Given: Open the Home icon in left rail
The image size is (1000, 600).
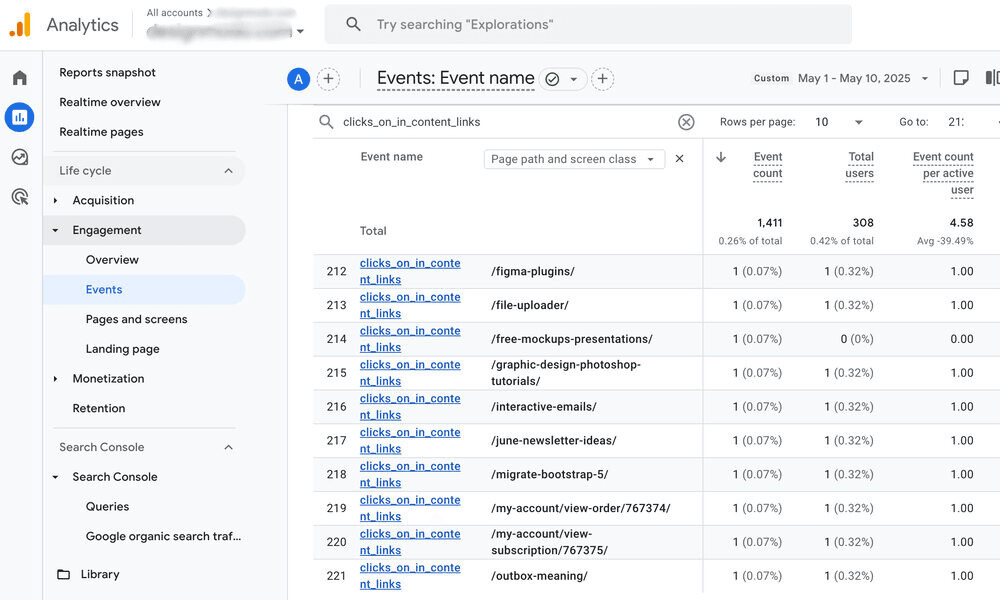Looking at the screenshot, I should click(20, 78).
